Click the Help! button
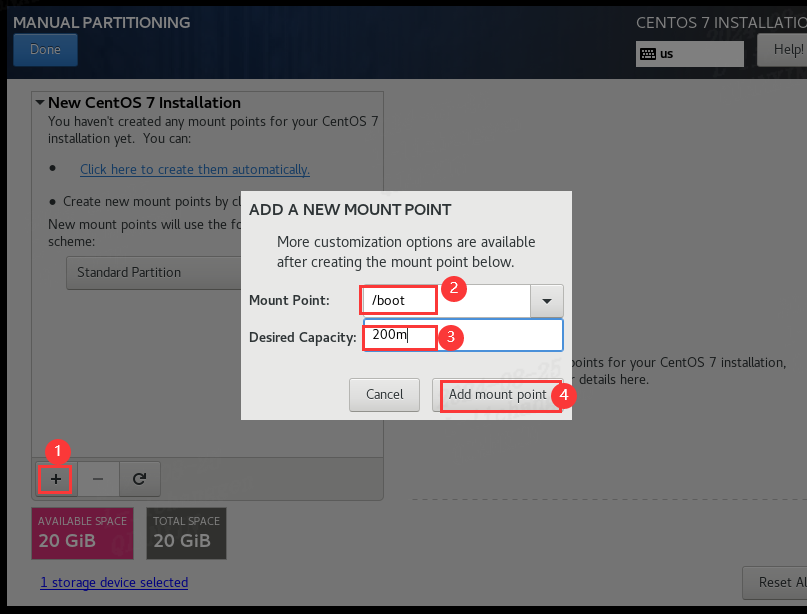This screenshot has width=807, height=614. [782, 50]
